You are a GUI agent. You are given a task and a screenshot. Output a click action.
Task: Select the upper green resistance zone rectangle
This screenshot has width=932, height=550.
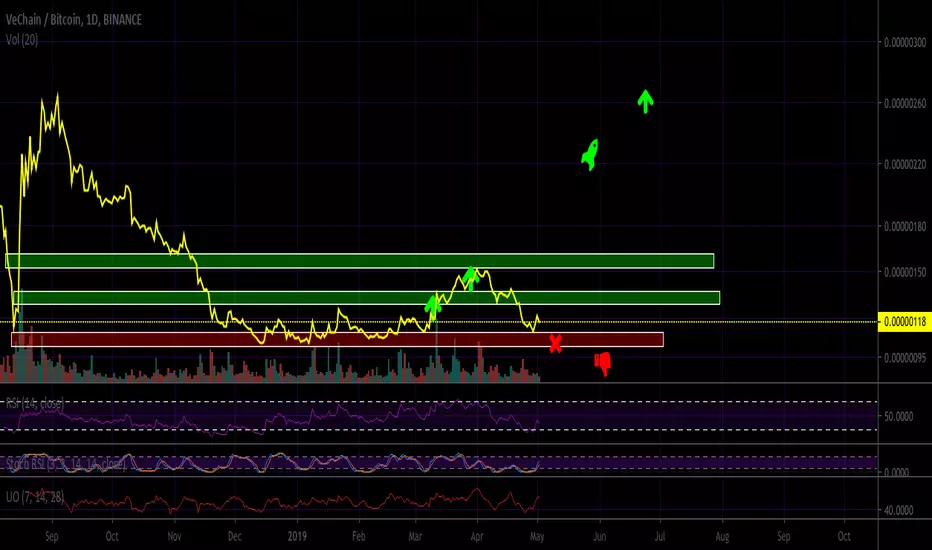point(360,261)
